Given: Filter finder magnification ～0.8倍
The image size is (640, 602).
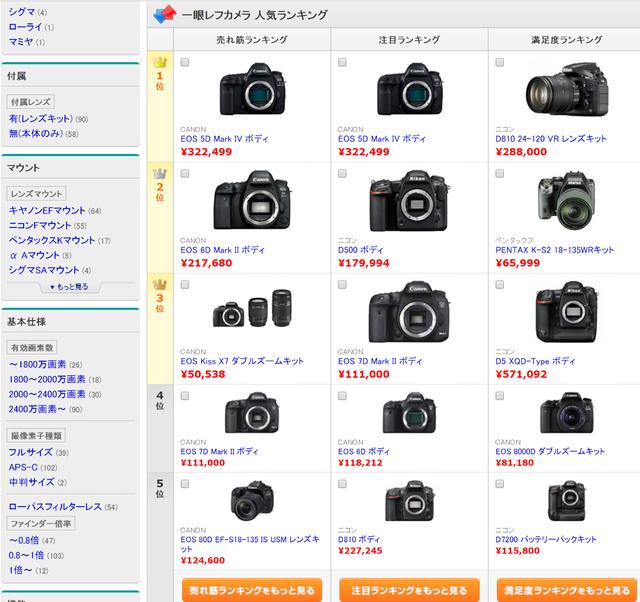Looking at the screenshot, I should 24,540.
